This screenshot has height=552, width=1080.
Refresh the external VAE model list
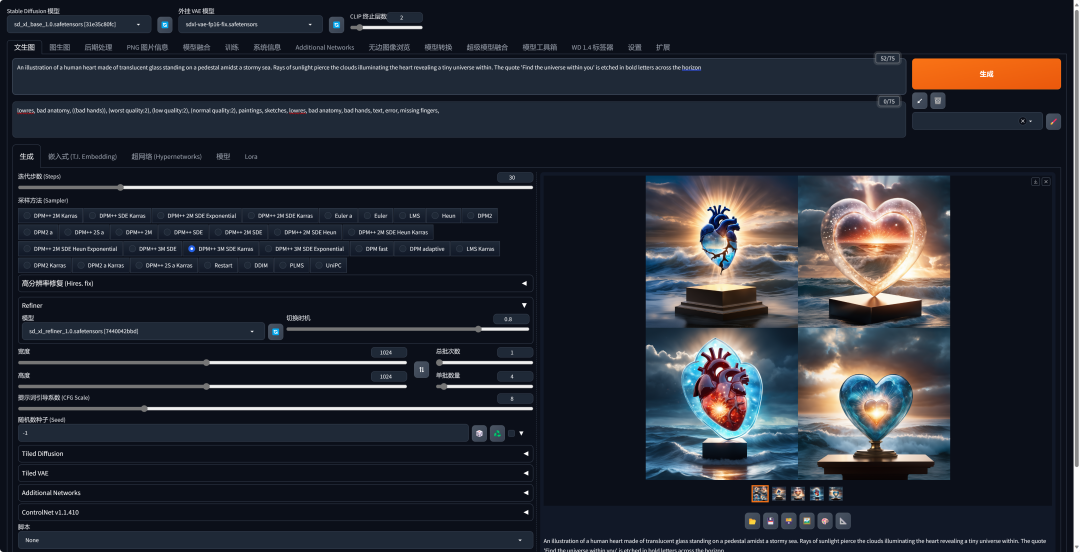[336, 24]
